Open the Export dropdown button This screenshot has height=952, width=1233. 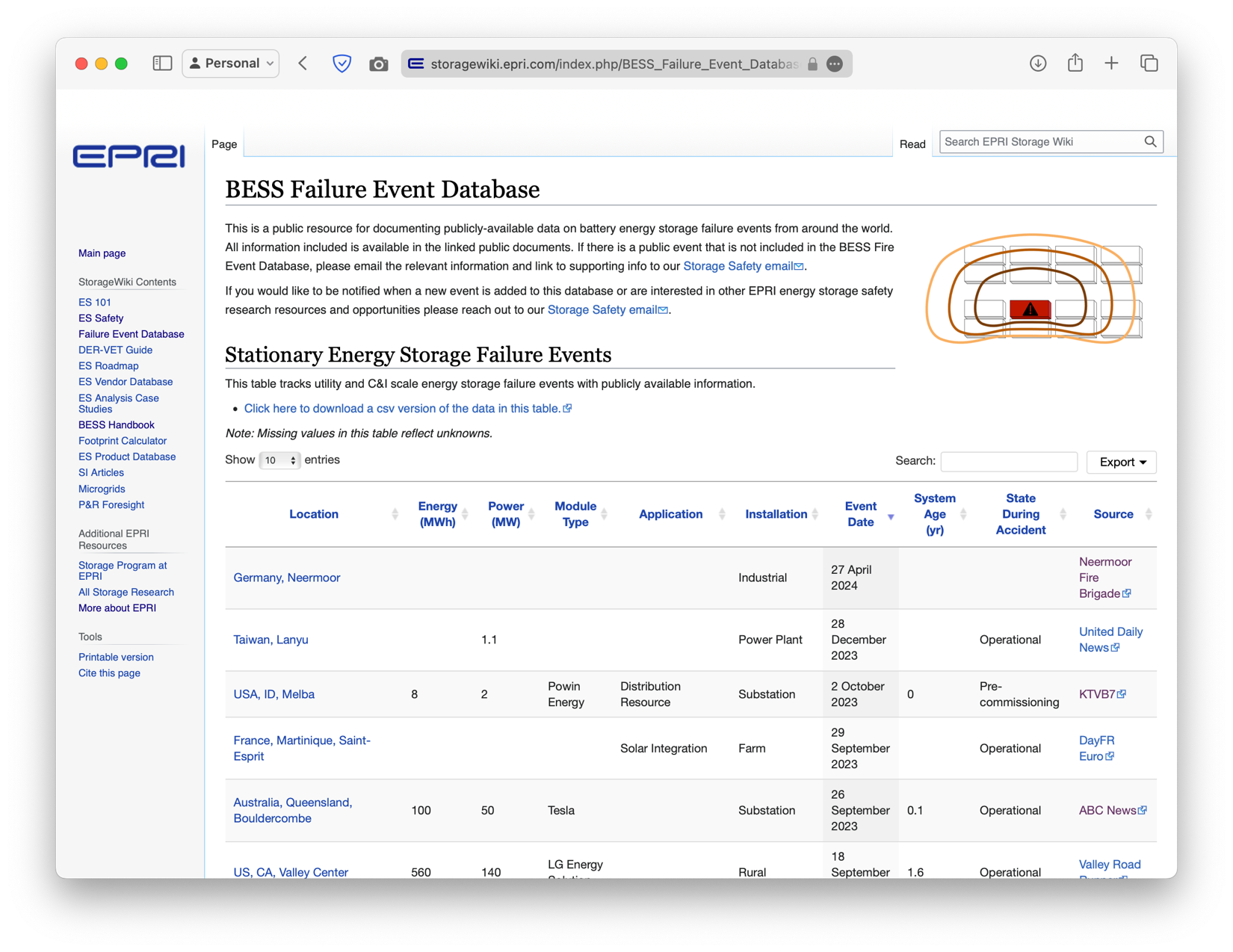(x=1121, y=462)
